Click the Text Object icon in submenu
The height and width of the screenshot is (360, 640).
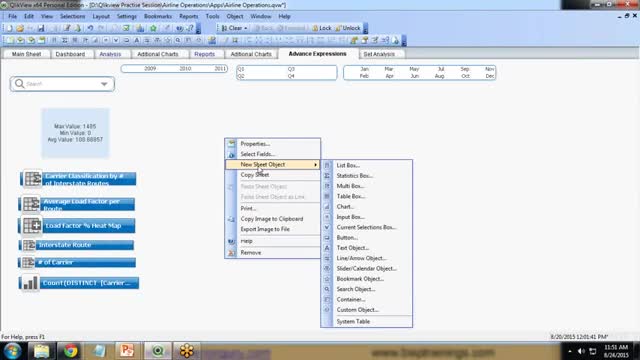click(327, 248)
